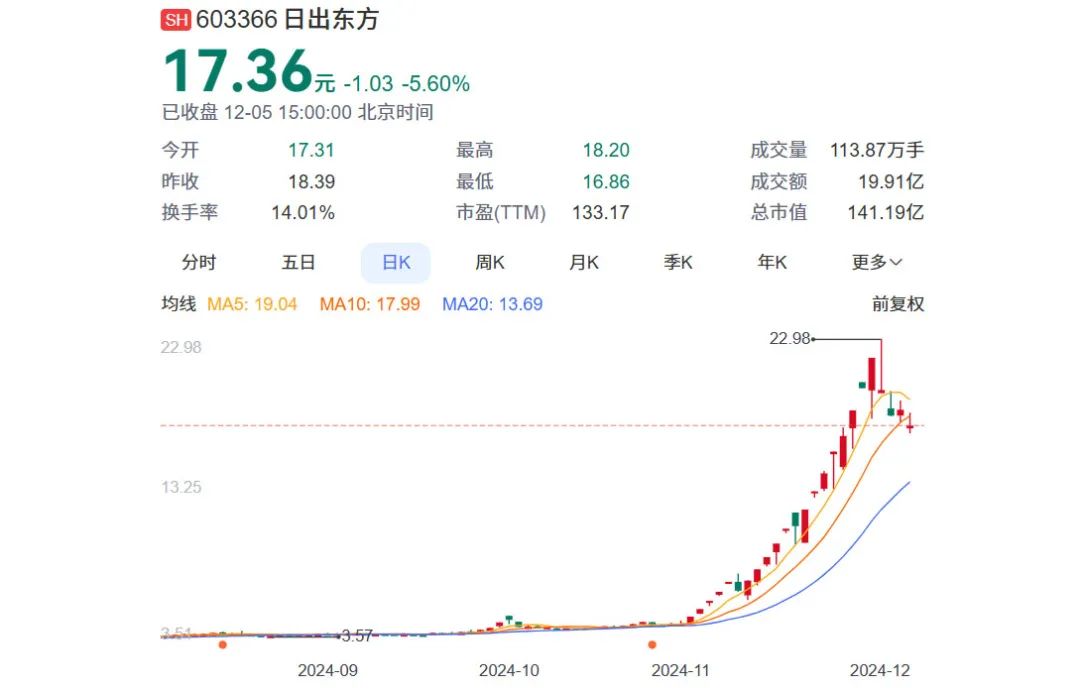The image size is (1080, 690).
Task: Open the 前复权 adjustment selector
Action: point(897,304)
